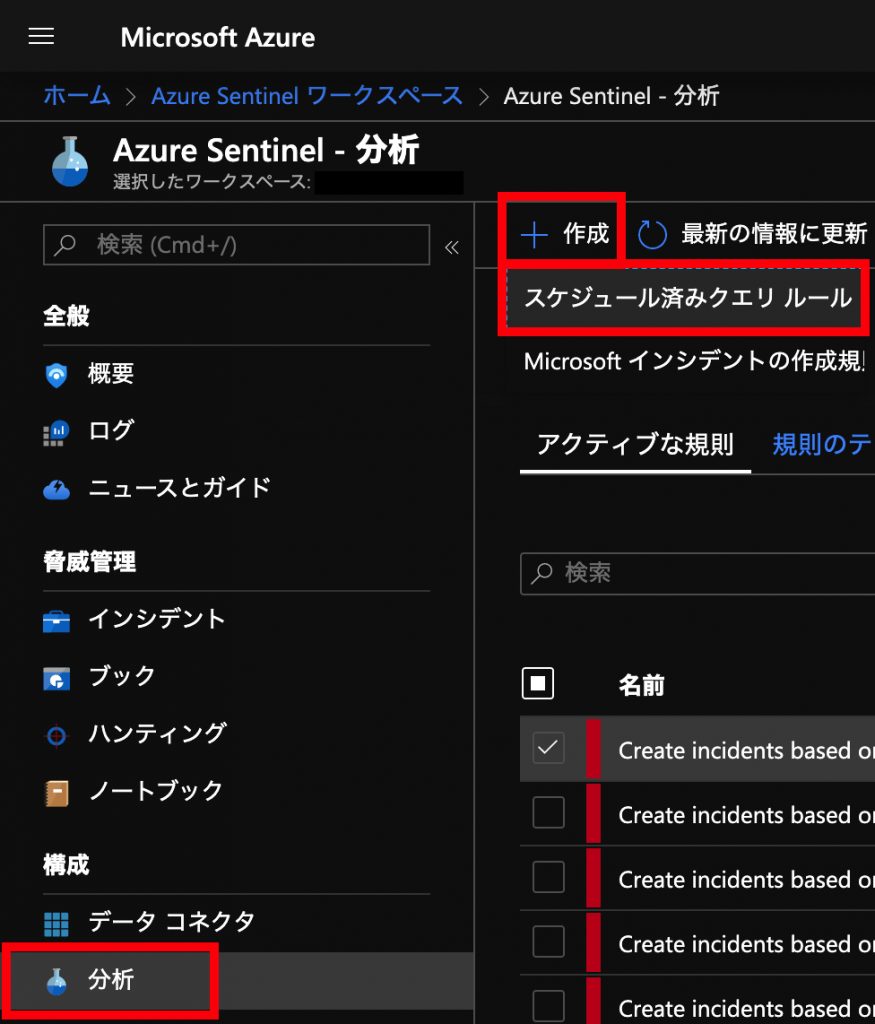875x1024 pixels.
Task: Click the 脅威管理 section heading
Action: [x=89, y=562]
